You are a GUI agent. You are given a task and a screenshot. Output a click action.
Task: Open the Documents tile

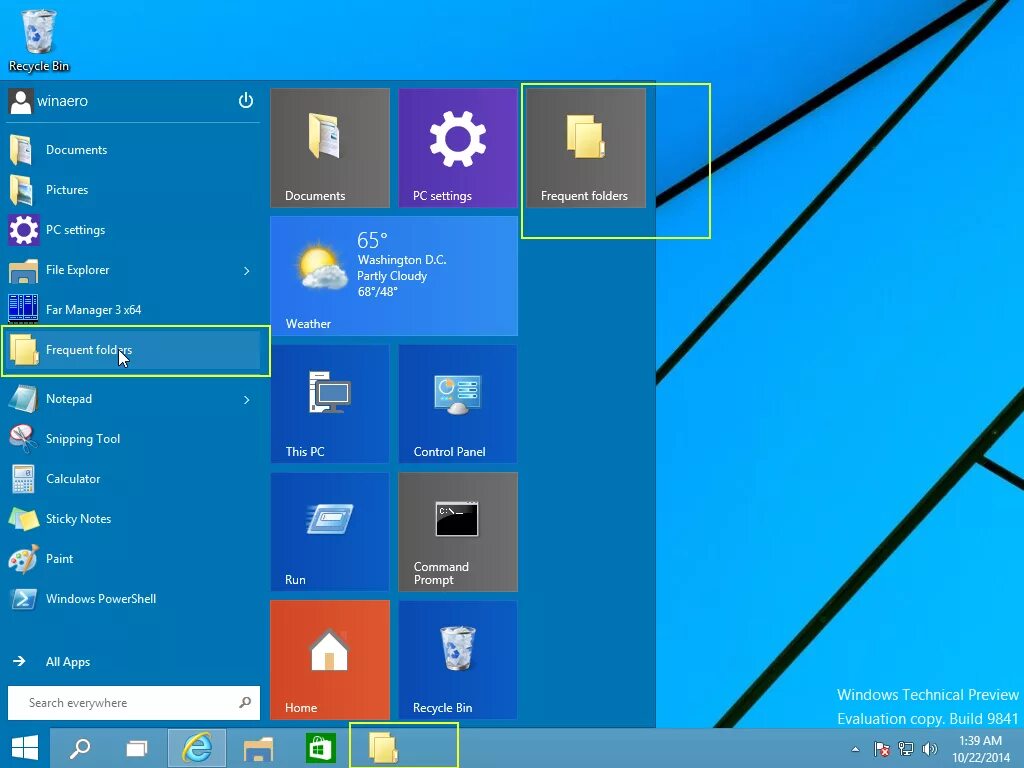pyautogui.click(x=330, y=148)
